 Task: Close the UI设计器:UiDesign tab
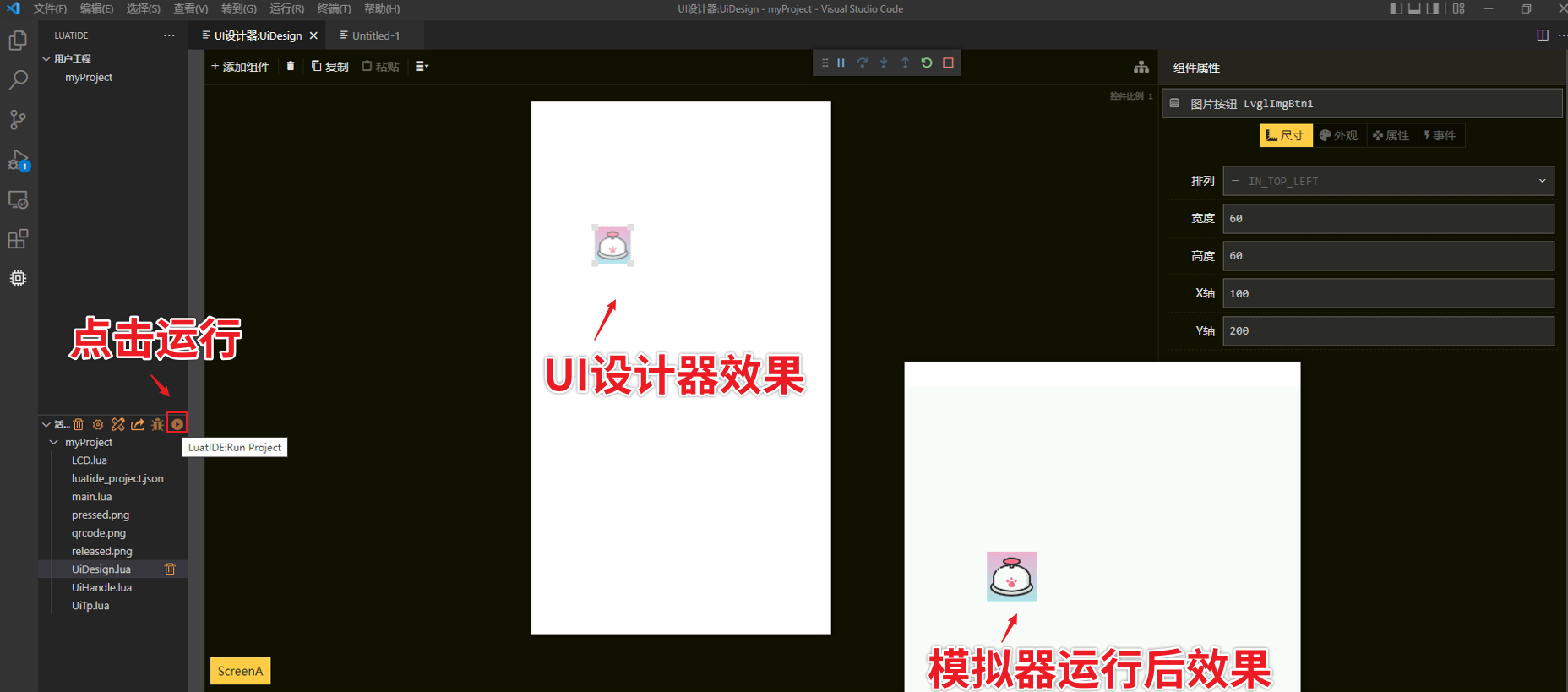(x=313, y=35)
